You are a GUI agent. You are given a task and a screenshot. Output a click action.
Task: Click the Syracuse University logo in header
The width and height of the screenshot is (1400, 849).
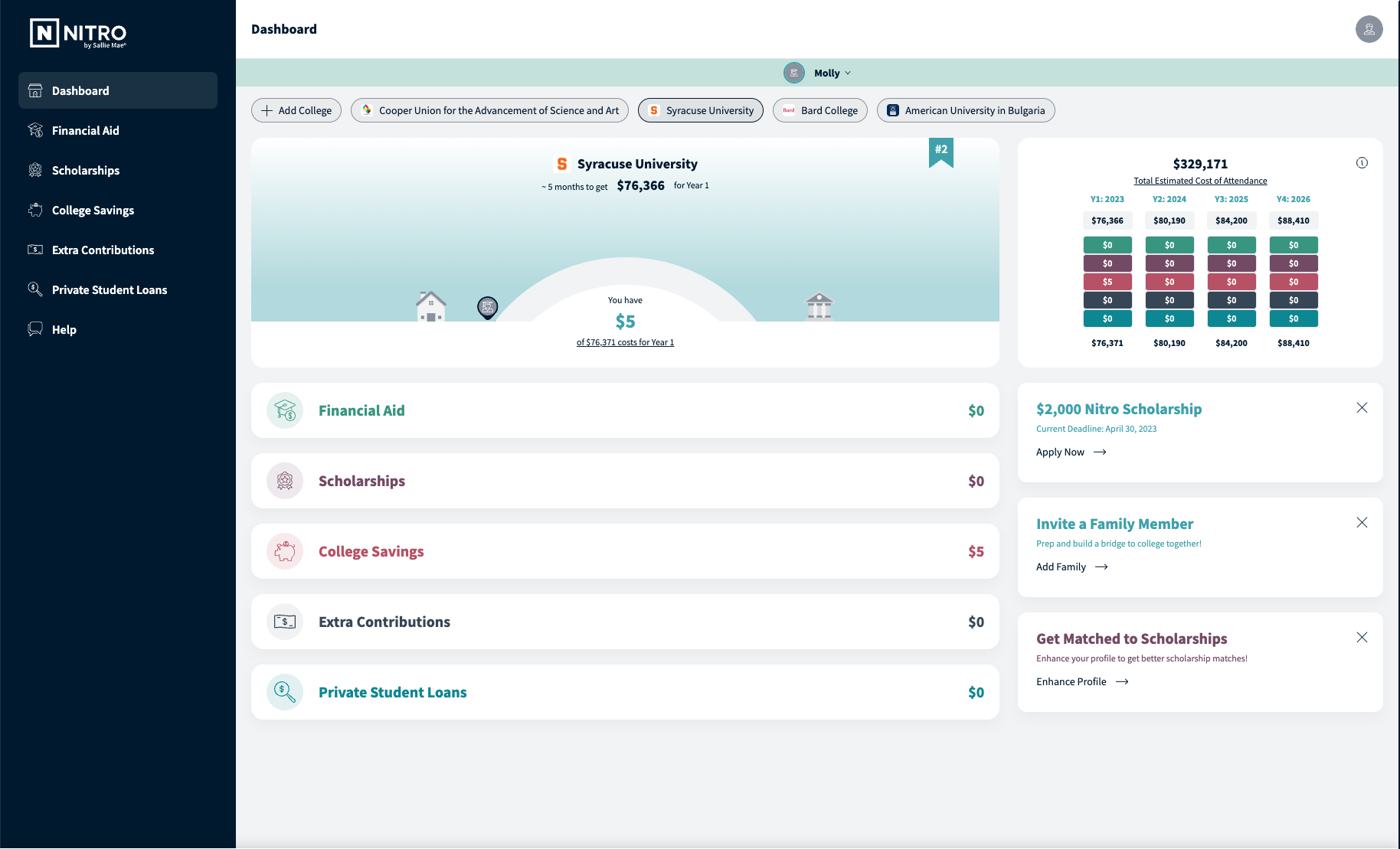pyautogui.click(x=562, y=164)
